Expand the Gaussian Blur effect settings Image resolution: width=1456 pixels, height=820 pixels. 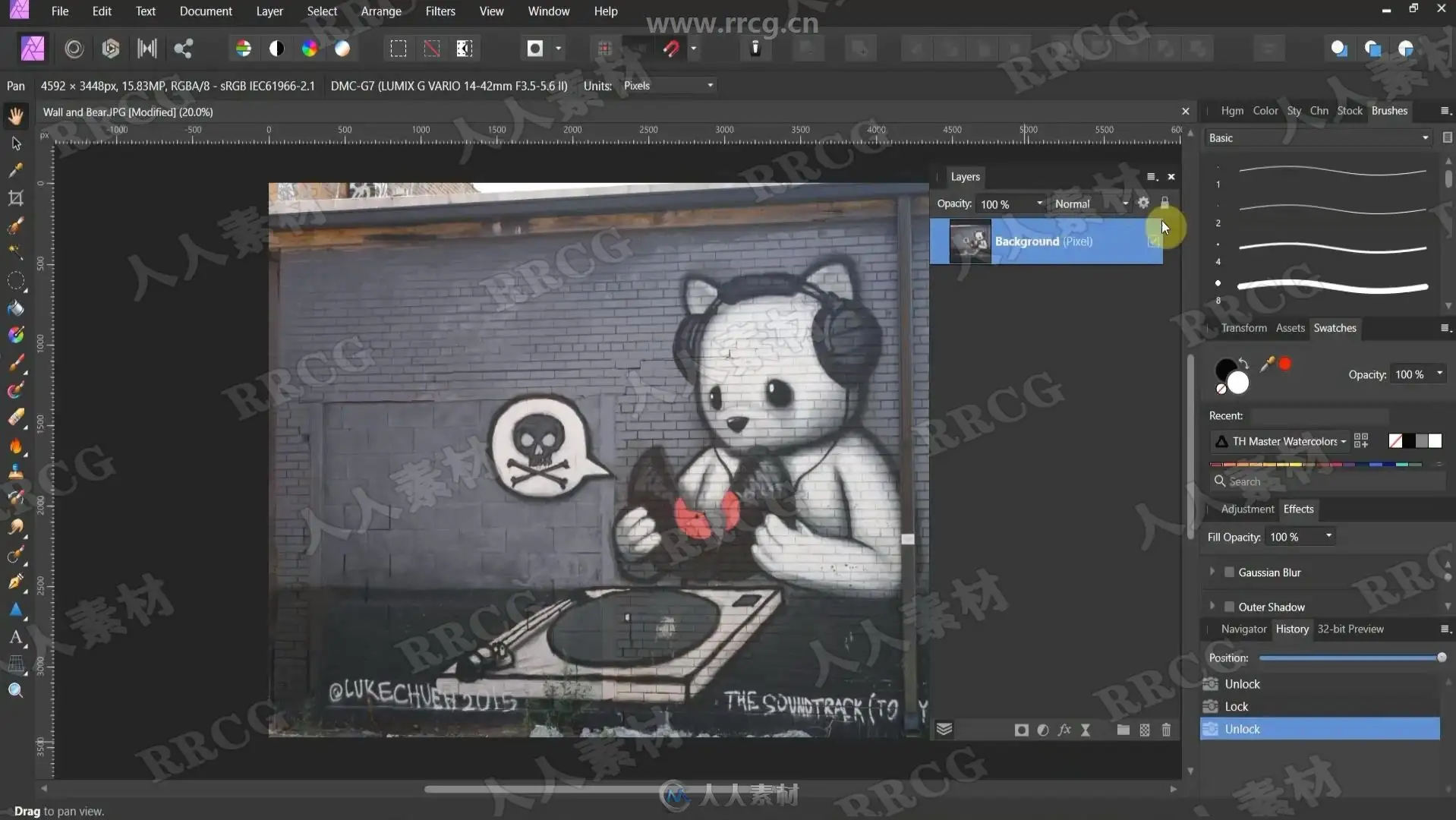pos(1212,572)
